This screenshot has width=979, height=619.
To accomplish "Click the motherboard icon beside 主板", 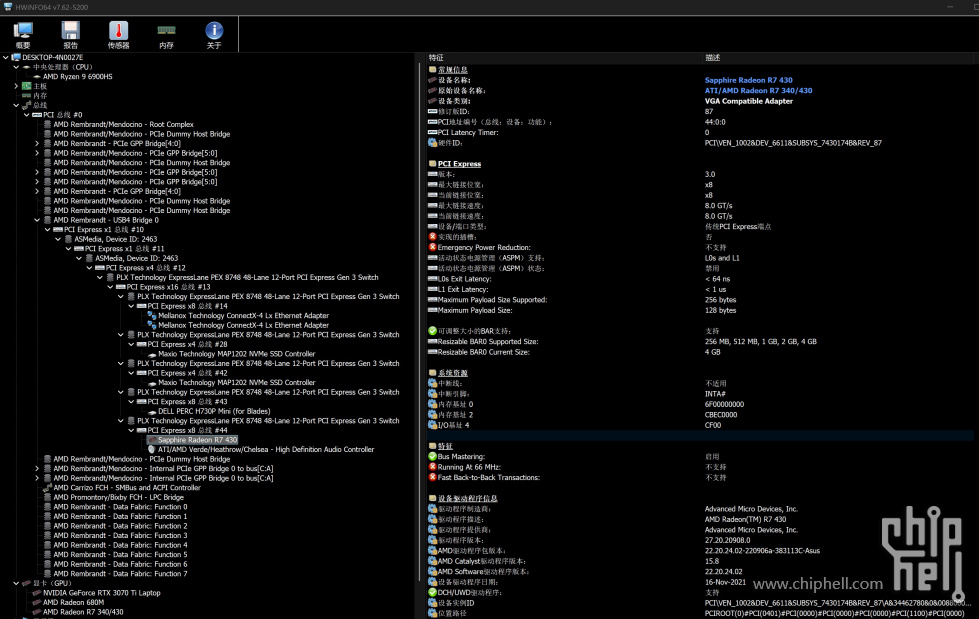I will [x=26, y=86].
